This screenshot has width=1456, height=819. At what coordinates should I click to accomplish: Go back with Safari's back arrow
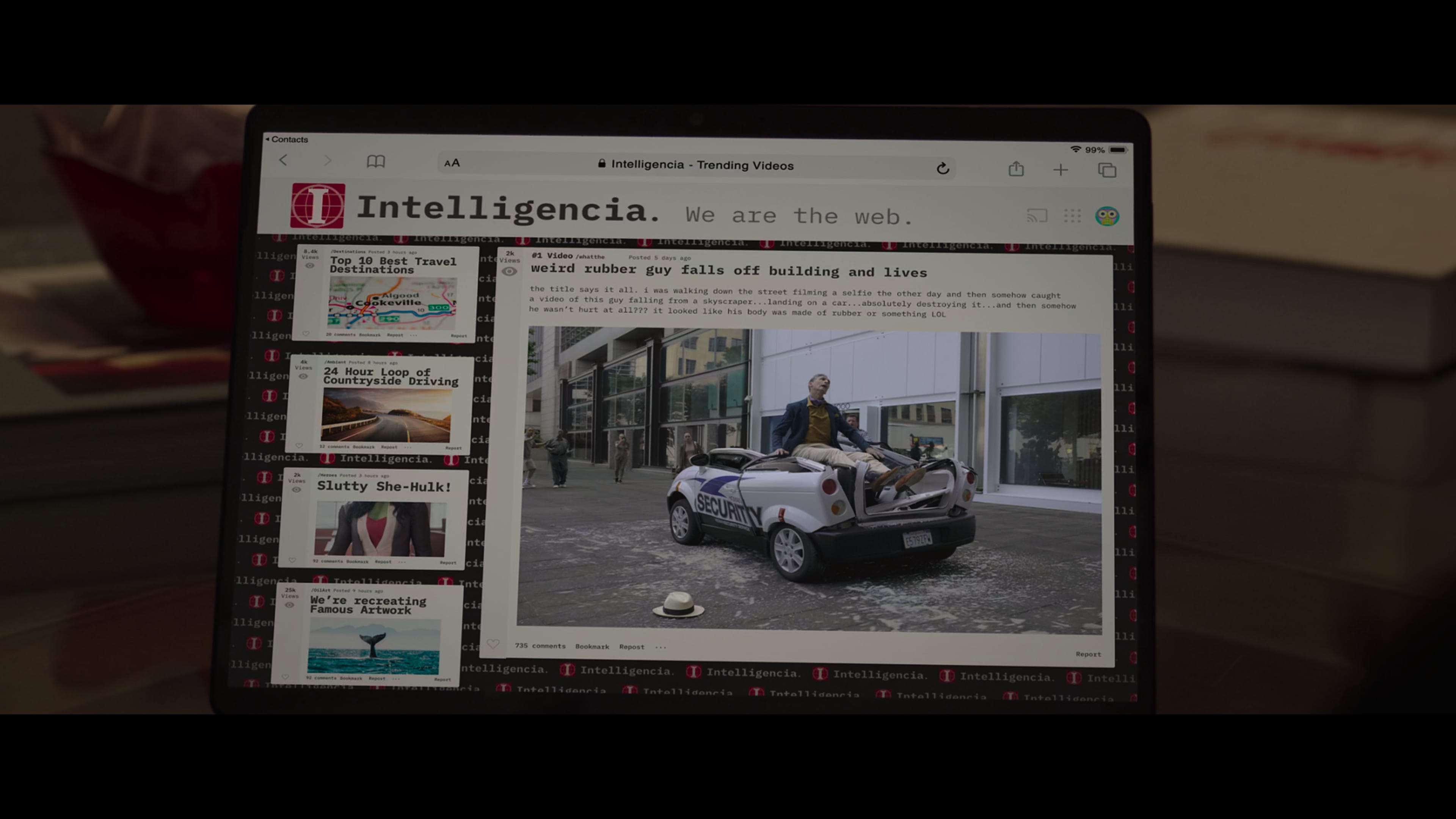pos(283,160)
